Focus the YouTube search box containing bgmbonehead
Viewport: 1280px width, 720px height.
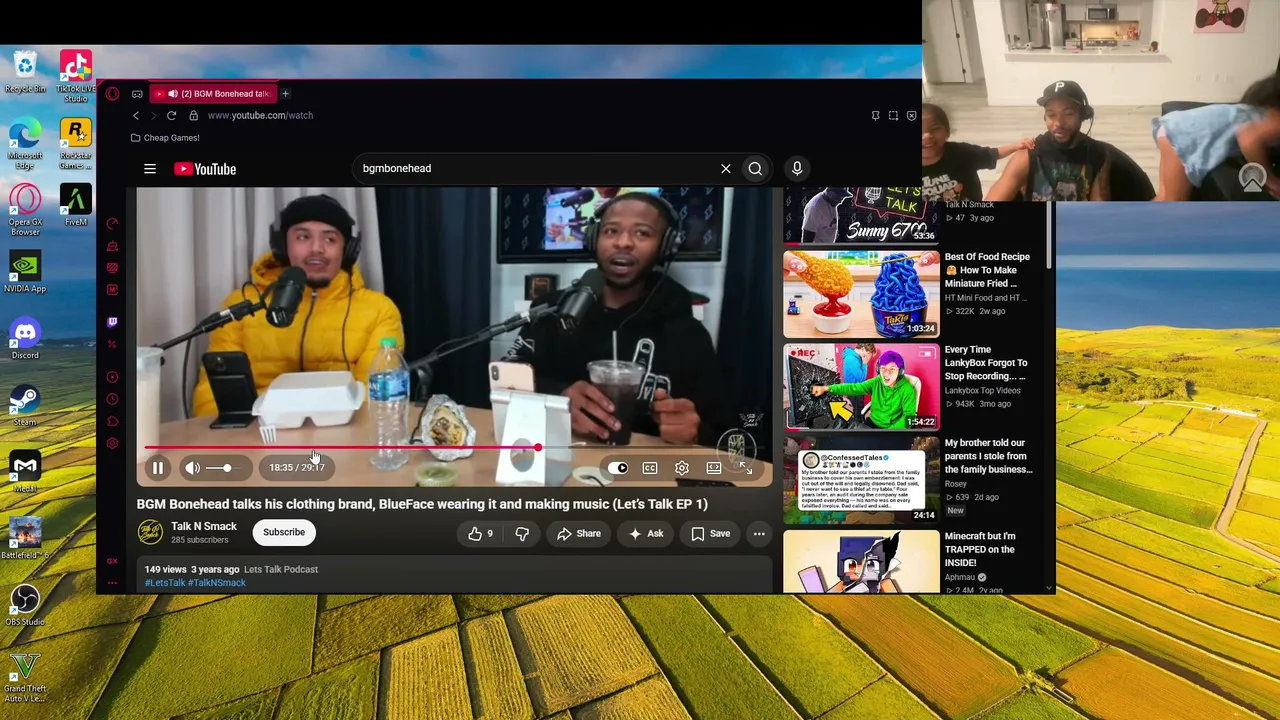[x=535, y=168]
